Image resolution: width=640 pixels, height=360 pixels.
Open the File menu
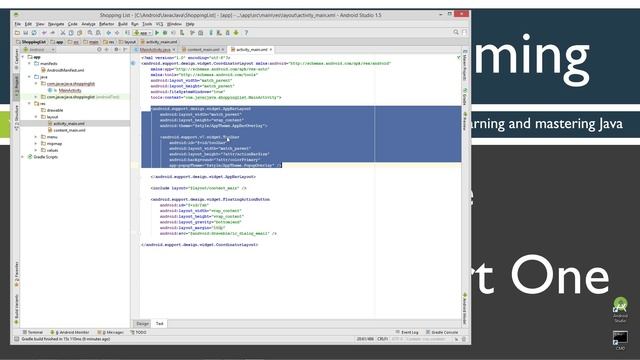pyautogui.click(x=18, y=24)
